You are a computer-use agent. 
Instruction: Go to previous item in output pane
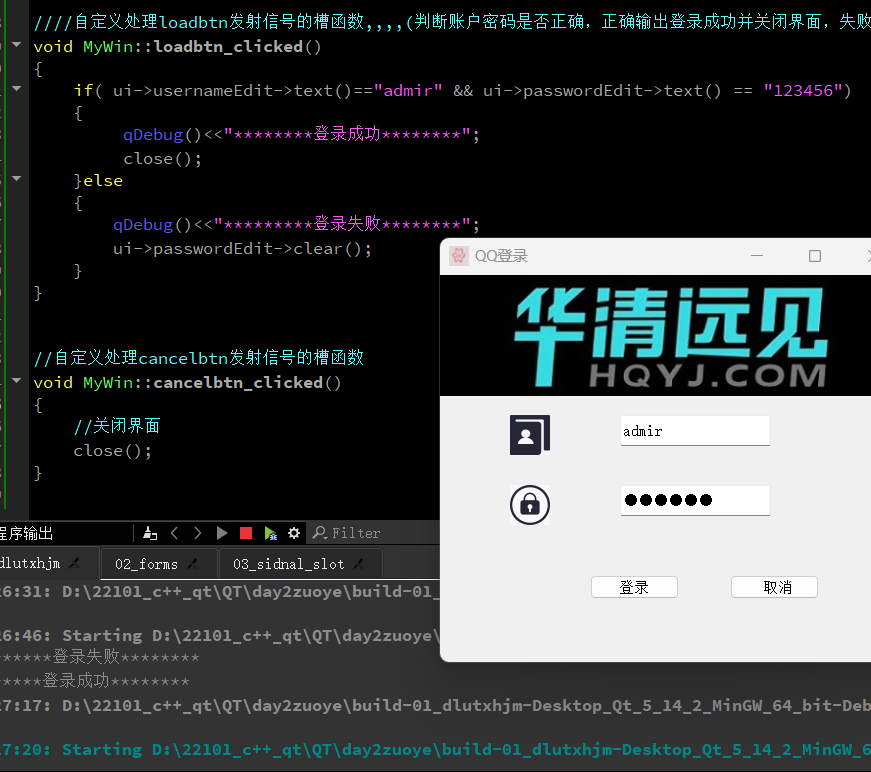(x=174, y=533)
